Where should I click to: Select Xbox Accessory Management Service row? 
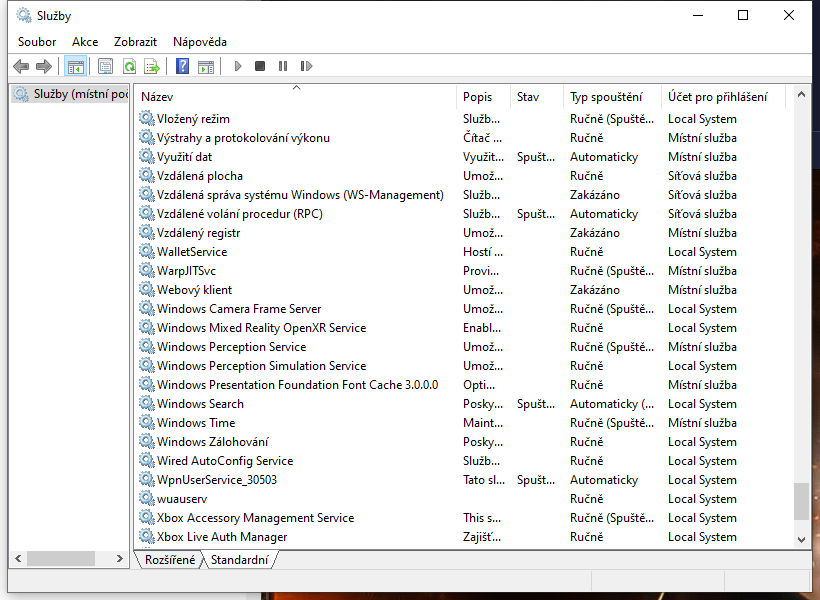462,517
